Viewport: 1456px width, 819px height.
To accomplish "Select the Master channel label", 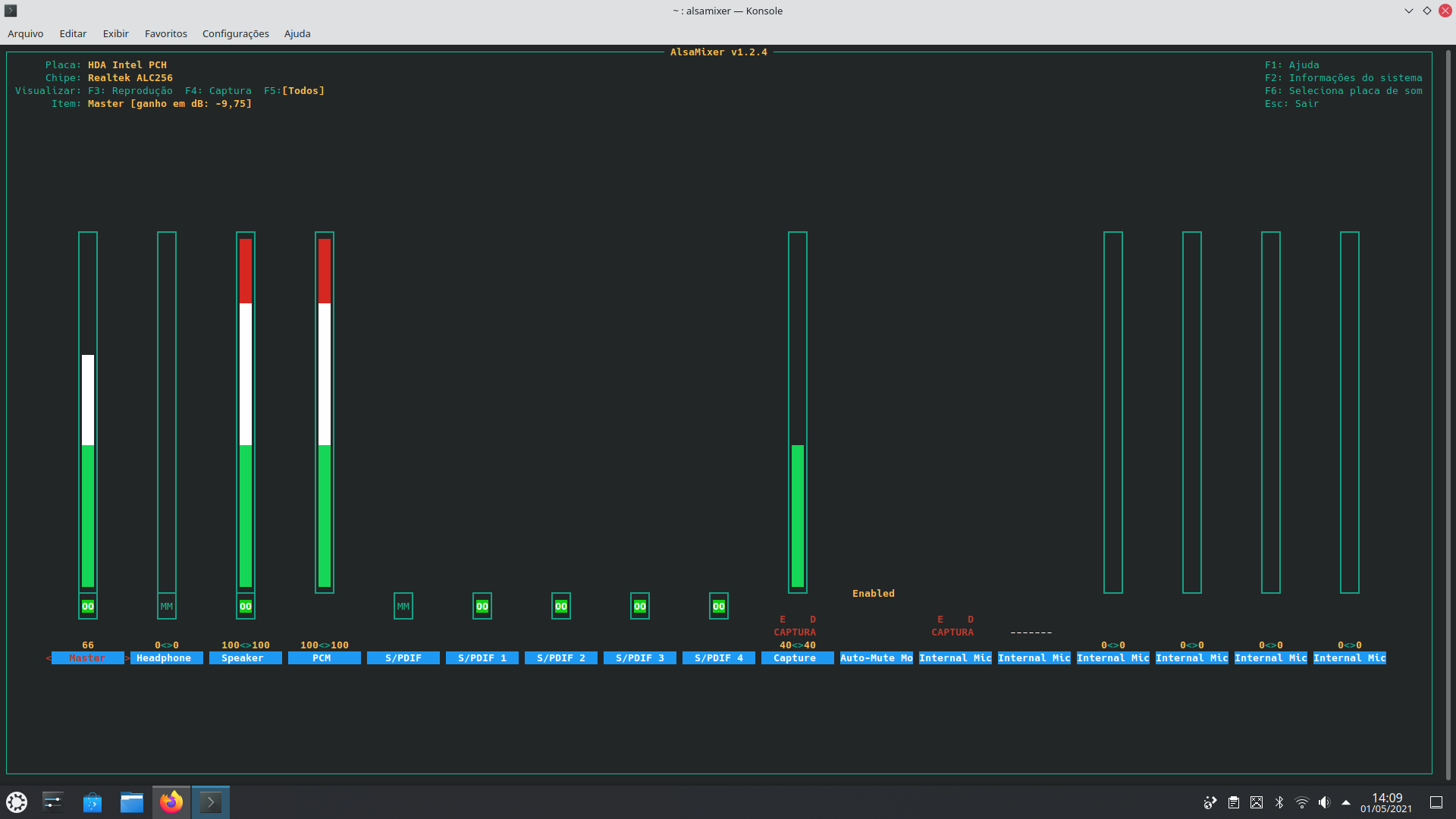I will click(x=88, y=657).
